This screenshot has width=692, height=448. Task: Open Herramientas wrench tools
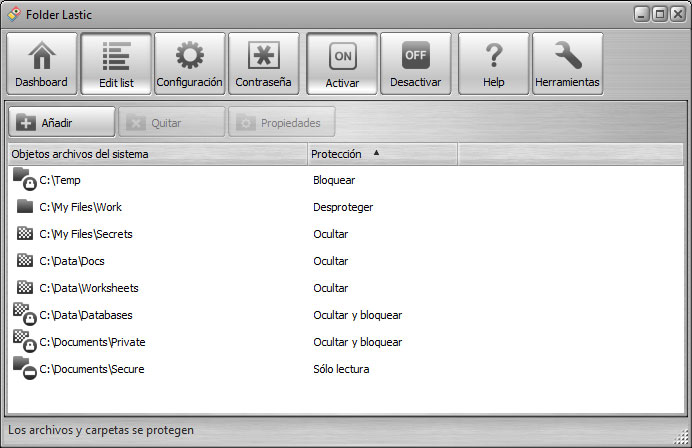pos(568,64)
